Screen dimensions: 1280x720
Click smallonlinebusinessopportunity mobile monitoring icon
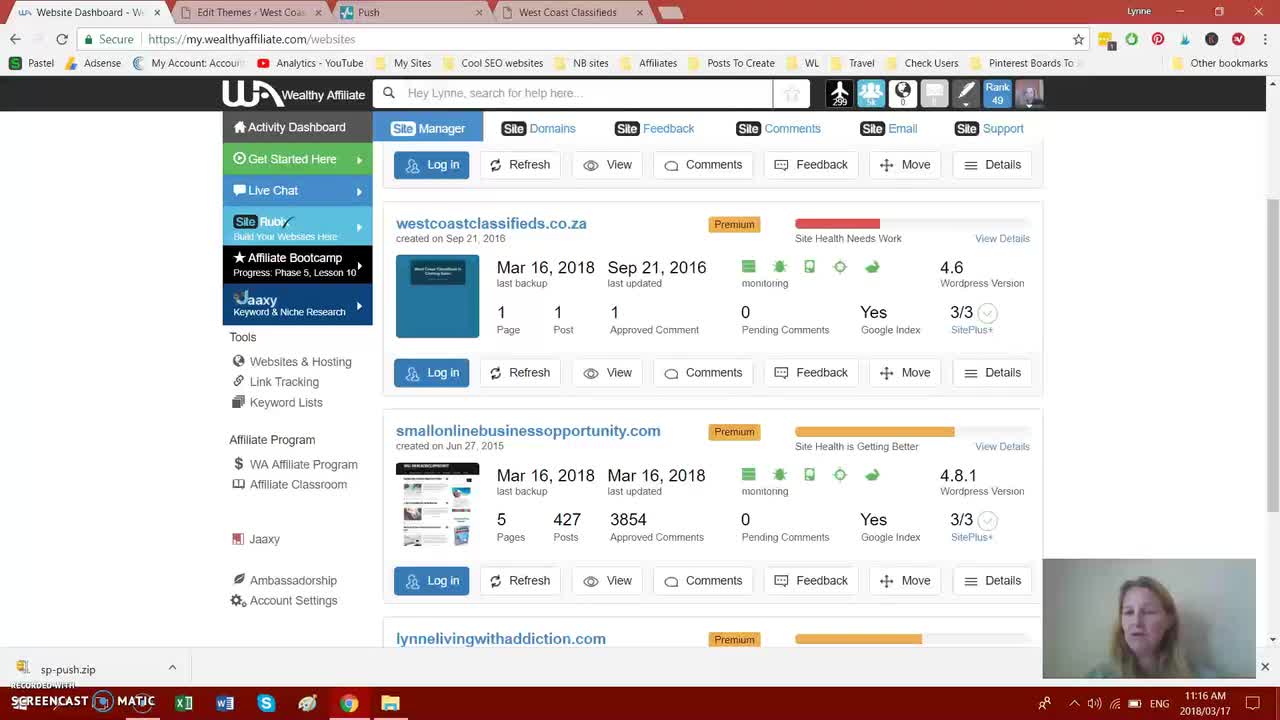click(810, 475)
